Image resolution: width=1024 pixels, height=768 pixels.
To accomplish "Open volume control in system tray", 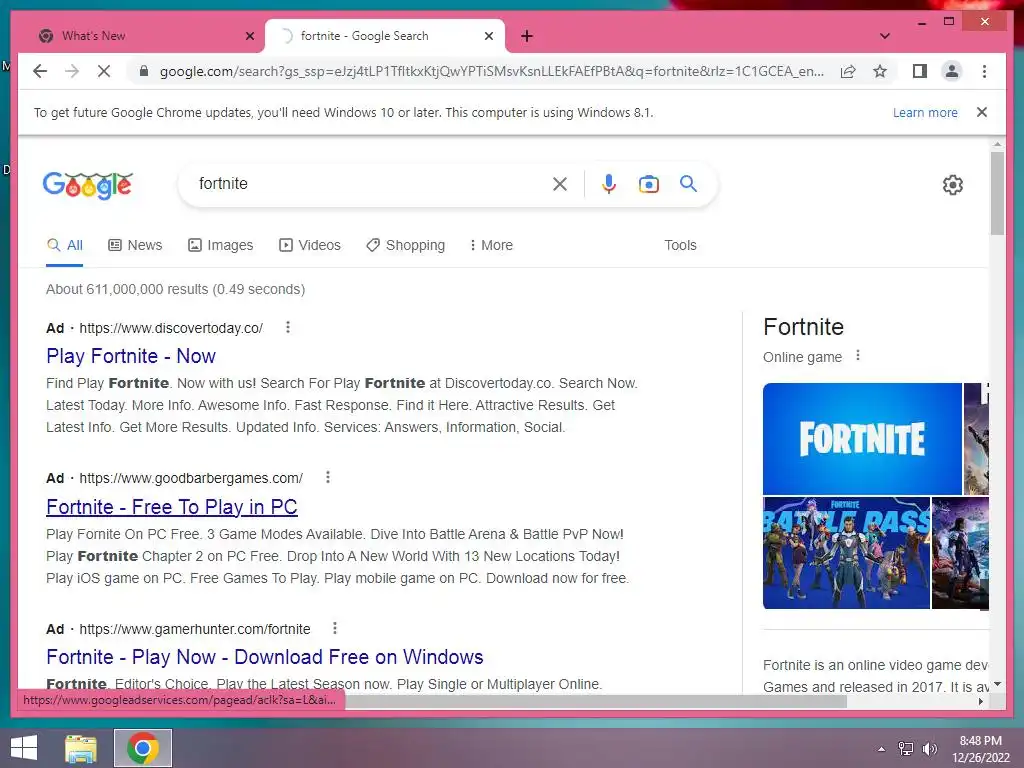I will 929,749.
